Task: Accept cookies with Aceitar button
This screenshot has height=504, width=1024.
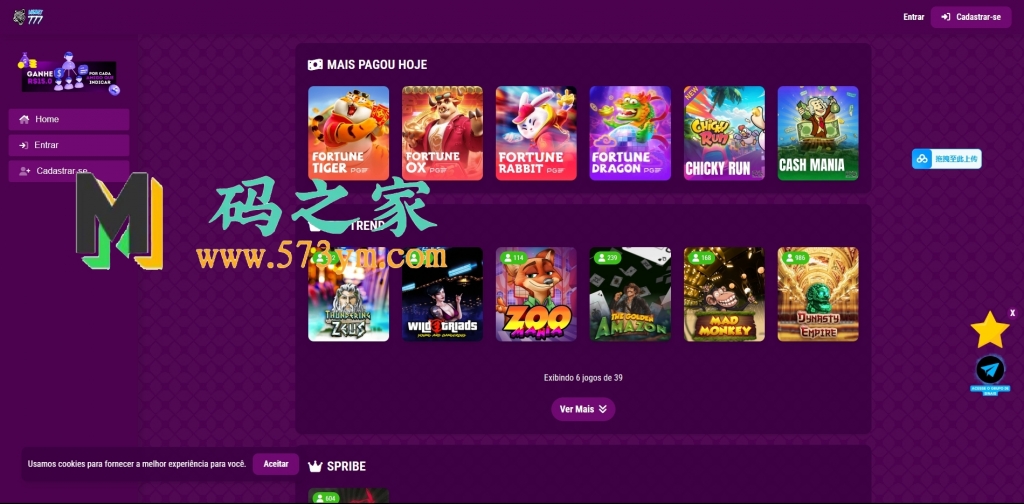Action: [x=276, y=464]
